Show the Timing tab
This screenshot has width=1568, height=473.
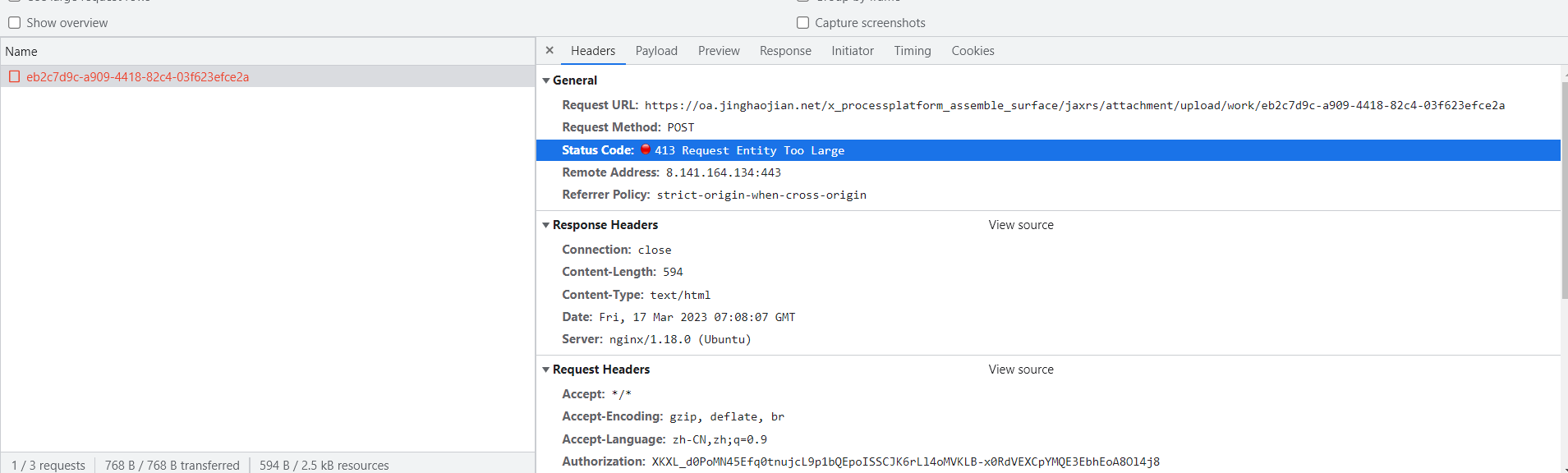pyautogui.click(x=913, y=51)
